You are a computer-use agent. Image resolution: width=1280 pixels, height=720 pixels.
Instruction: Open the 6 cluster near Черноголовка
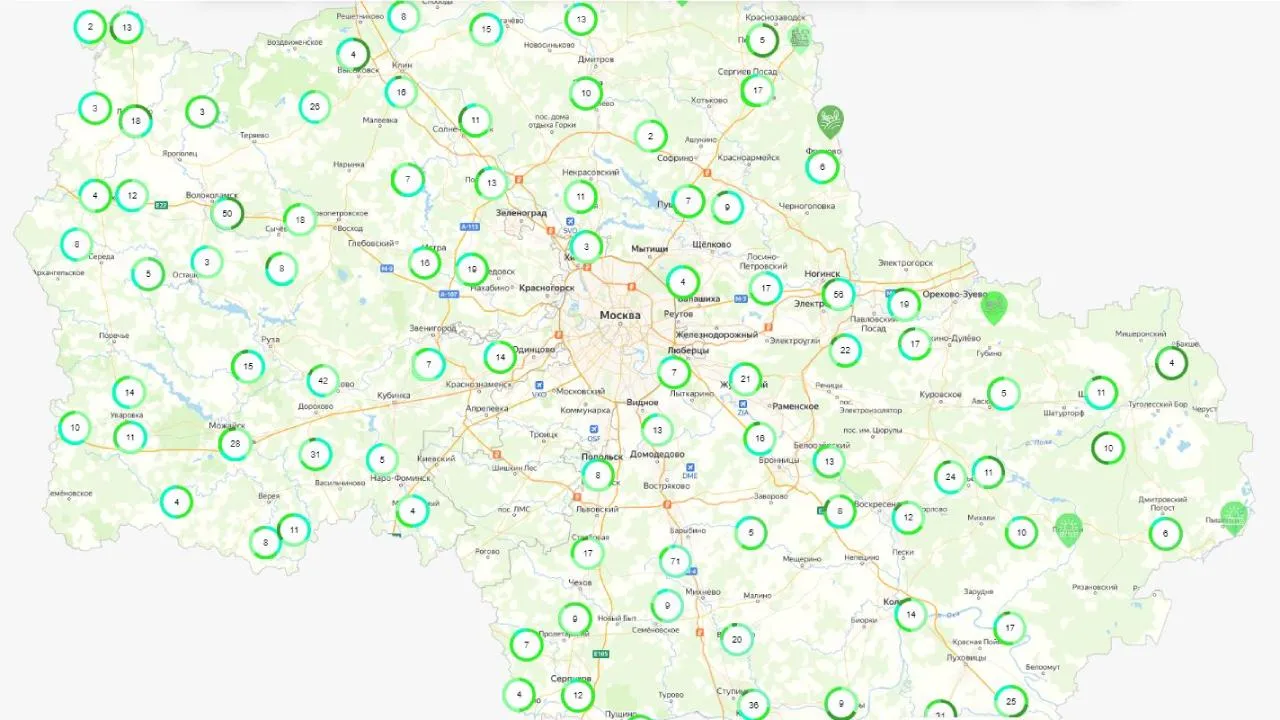coord(823,167)
